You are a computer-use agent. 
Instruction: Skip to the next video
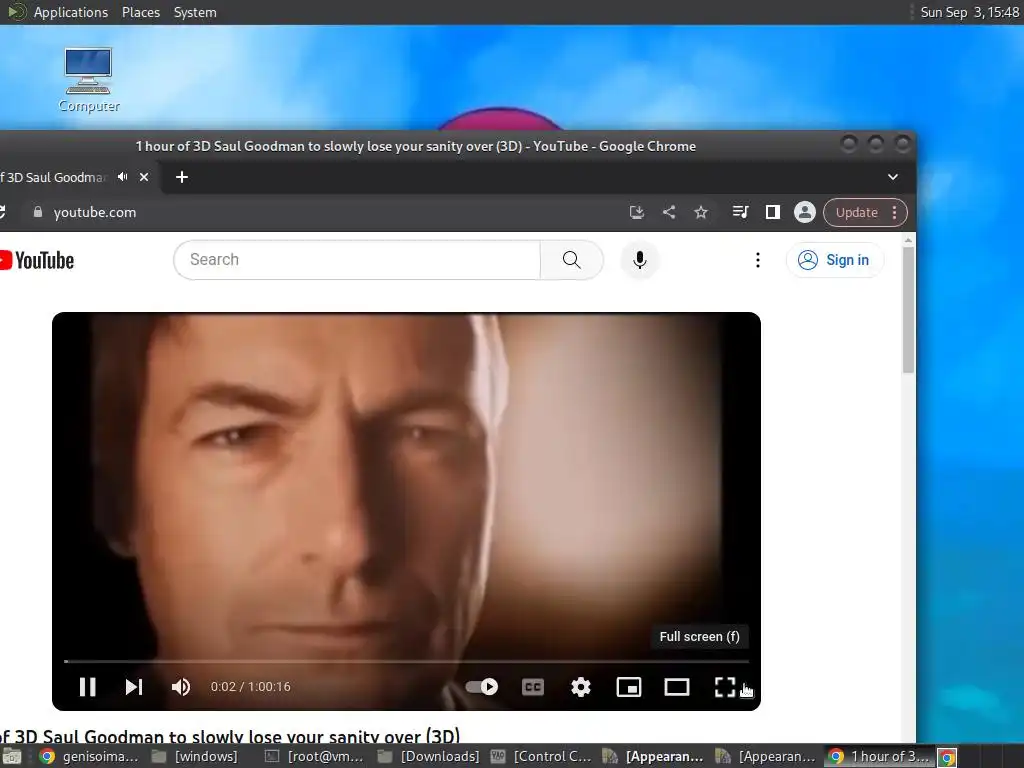click(134, 687)
